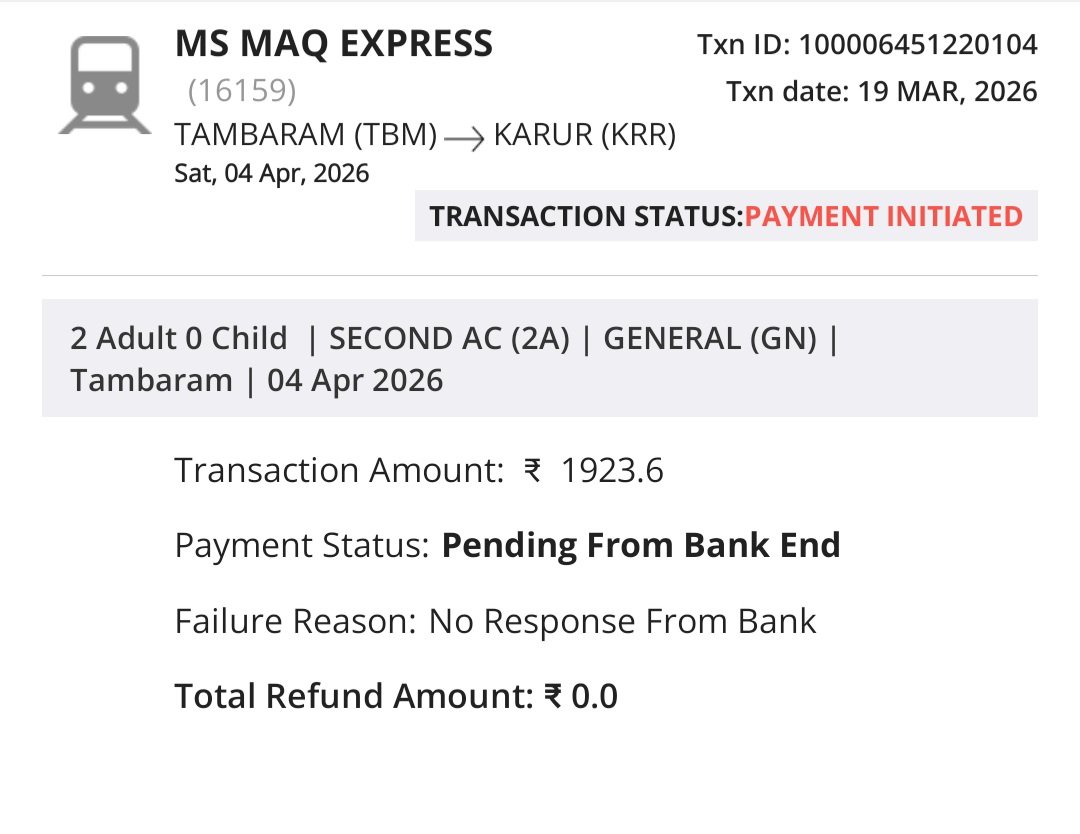Select the No Response From Bank reason
Image resolution: width=1080 pixels, height=834 pixels.
(x=622, y=621)
